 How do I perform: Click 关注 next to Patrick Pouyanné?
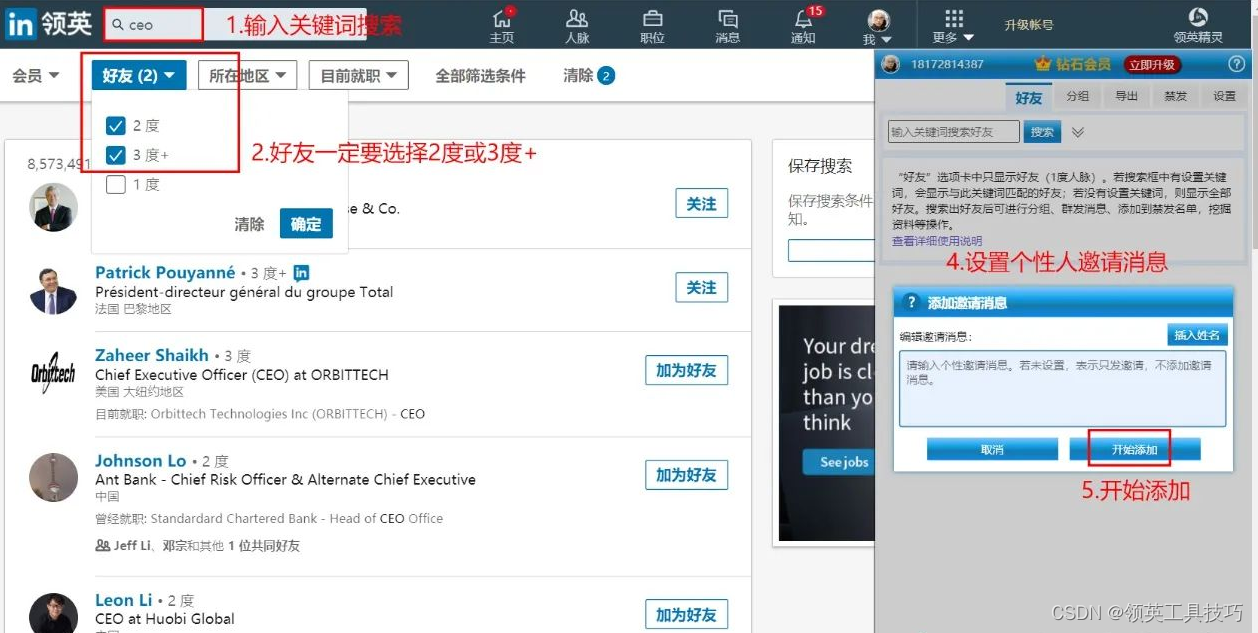pyautogui.click(x=701, y=288)
